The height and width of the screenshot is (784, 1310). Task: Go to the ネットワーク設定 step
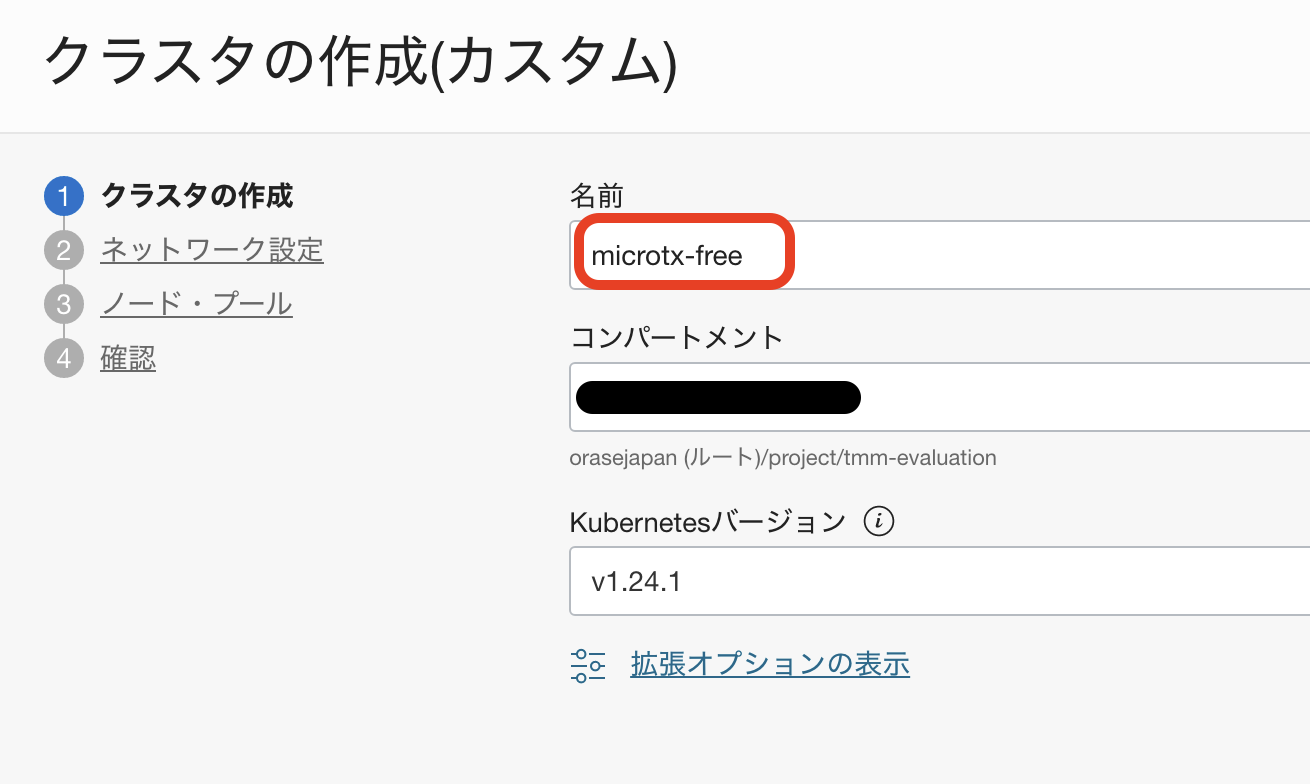[212, 250]
